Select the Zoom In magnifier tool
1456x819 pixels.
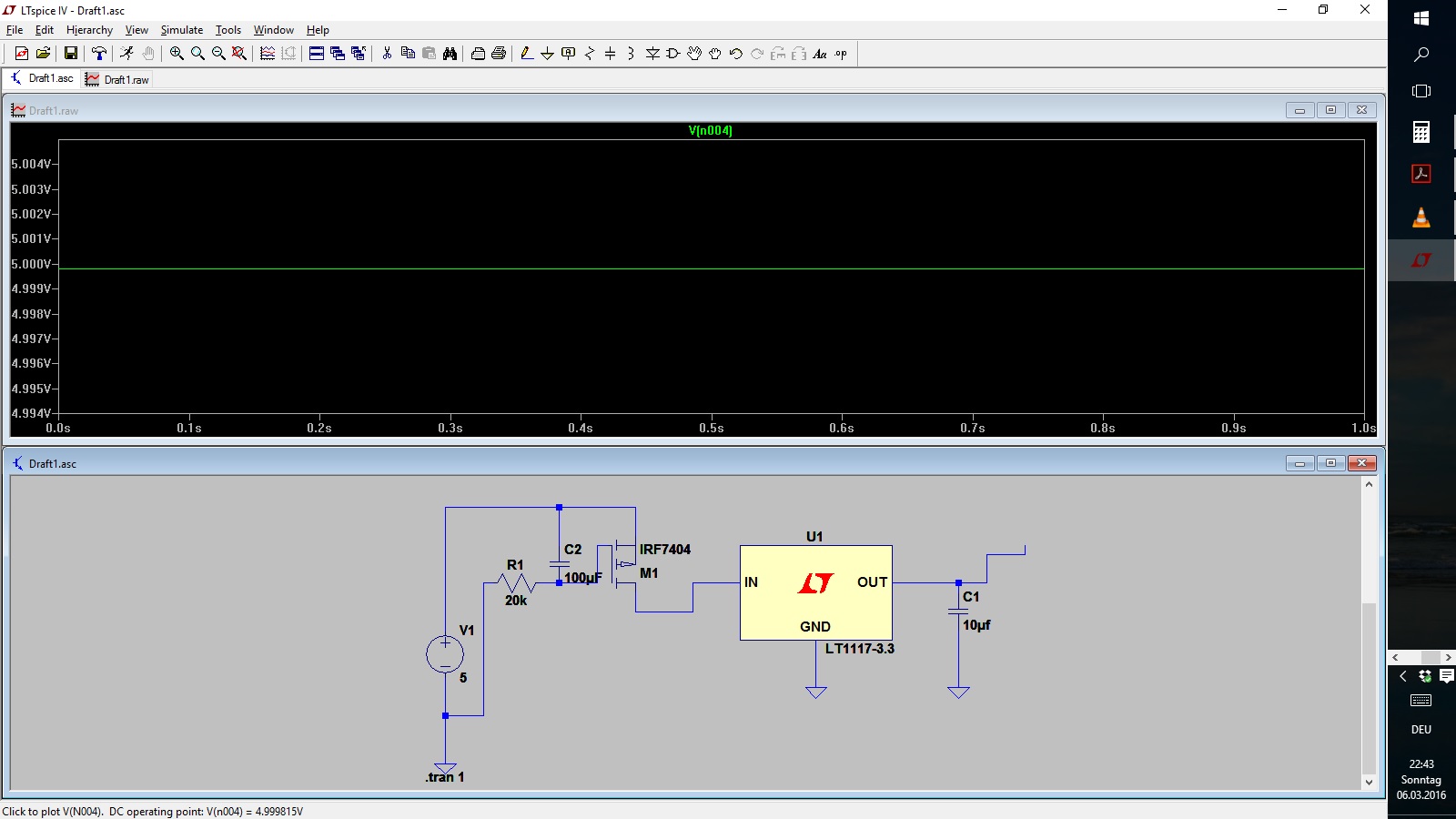pos(177,54)
